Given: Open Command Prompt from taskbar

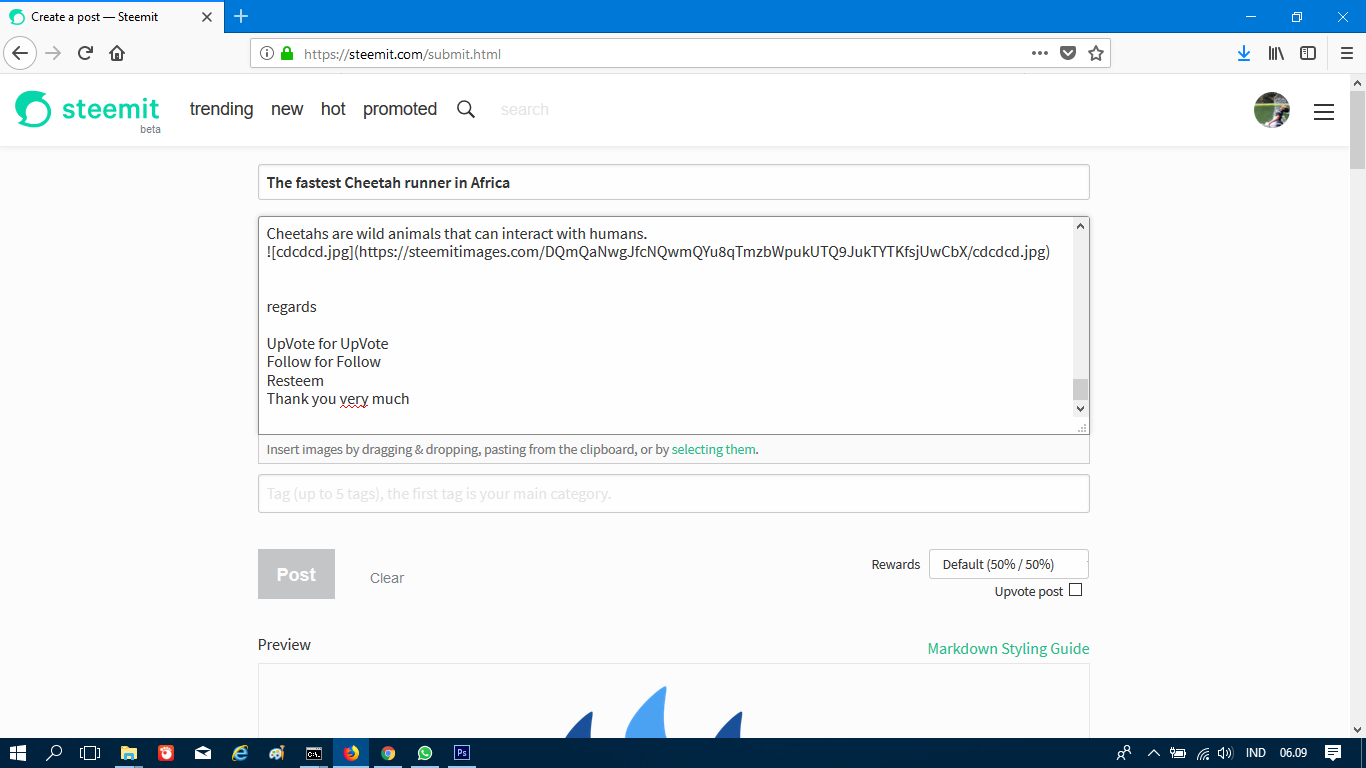Looking at the screenshot, I should (314, 753).
